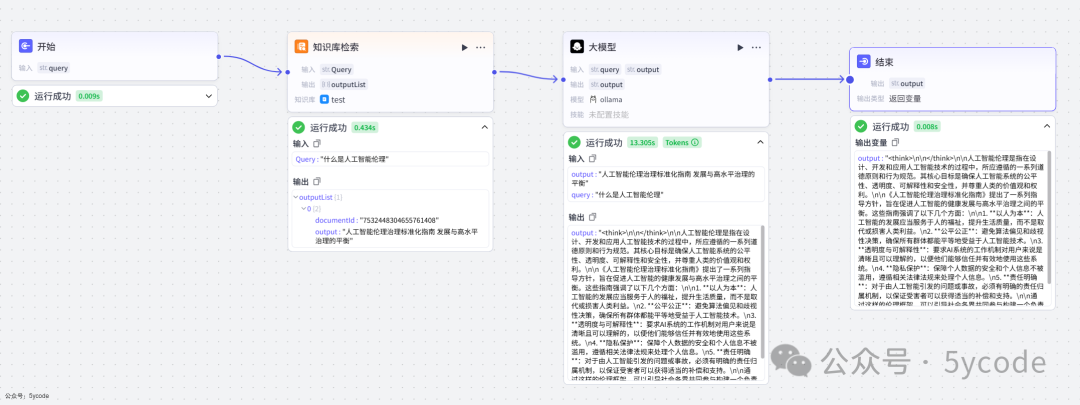1080x405 pixels.
Task: Click the 返回变量 output type value
Action: pos(904,98)
